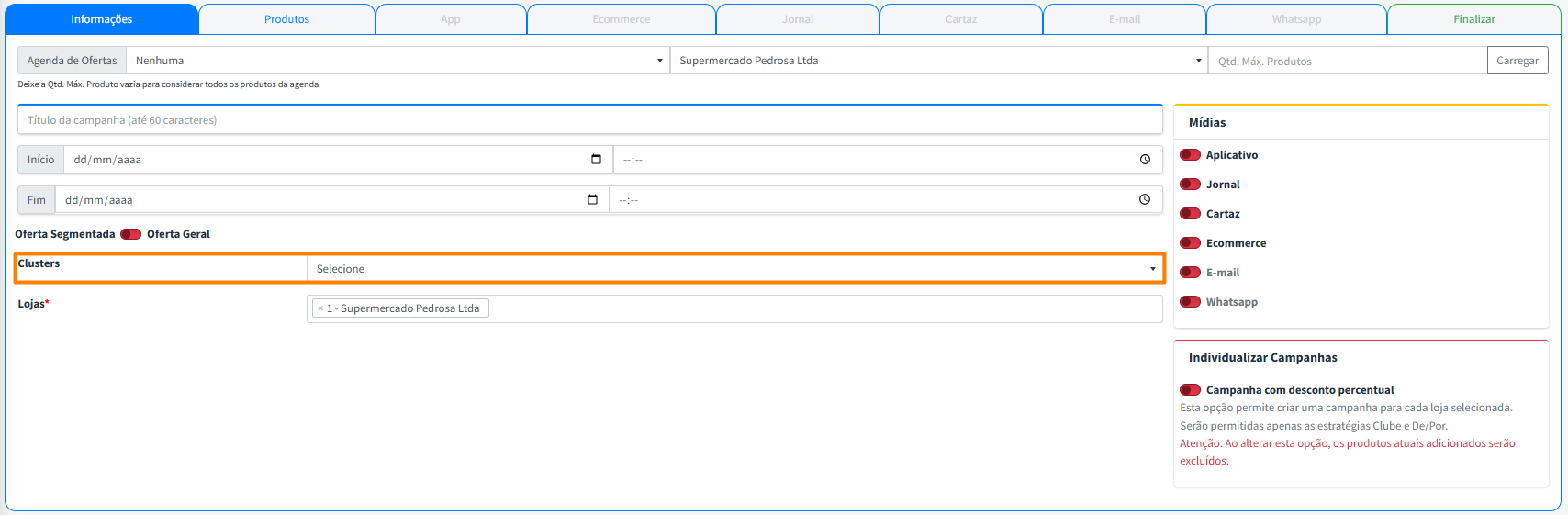Switch to the Produtos tab
This screenshot has height=515, width=1568.
click(x=286, y=19)
